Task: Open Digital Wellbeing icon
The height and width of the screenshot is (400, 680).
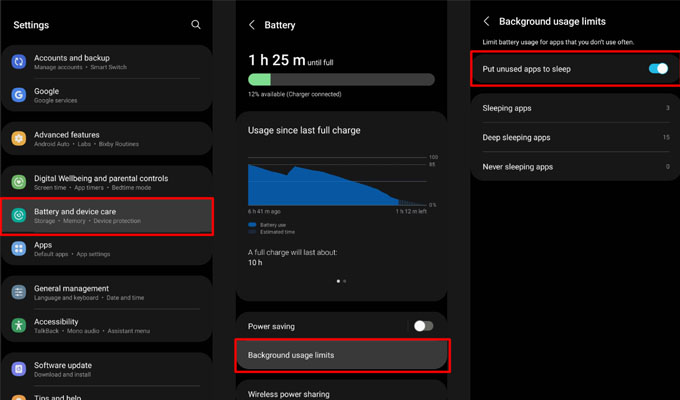Action: [x=19, y=182]
